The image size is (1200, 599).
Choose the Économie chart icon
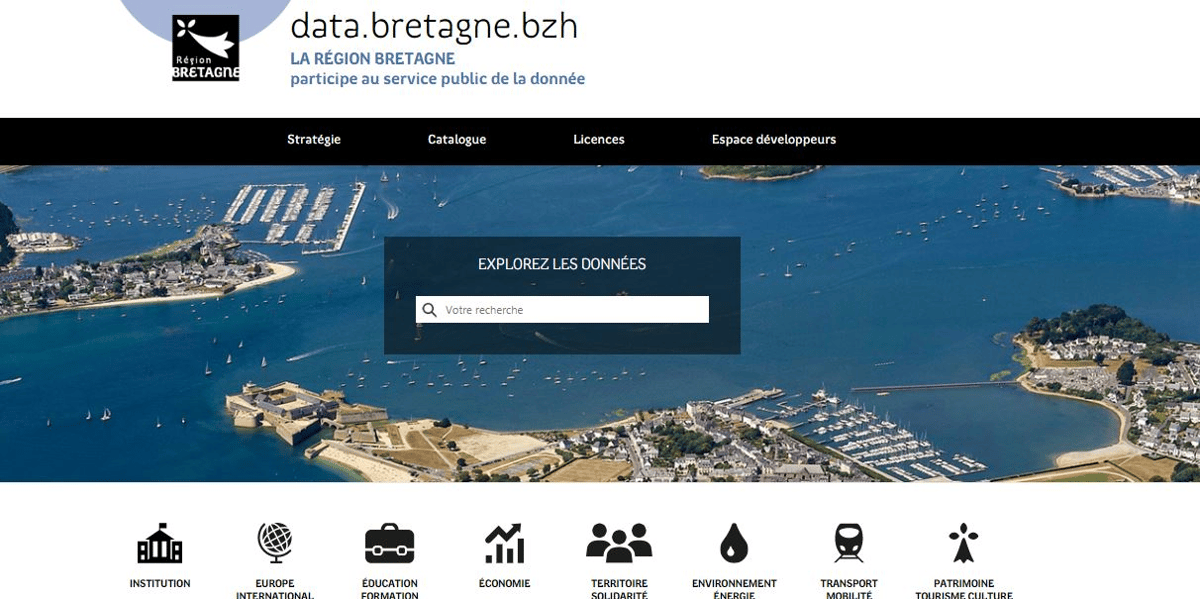tap(504, 543)
